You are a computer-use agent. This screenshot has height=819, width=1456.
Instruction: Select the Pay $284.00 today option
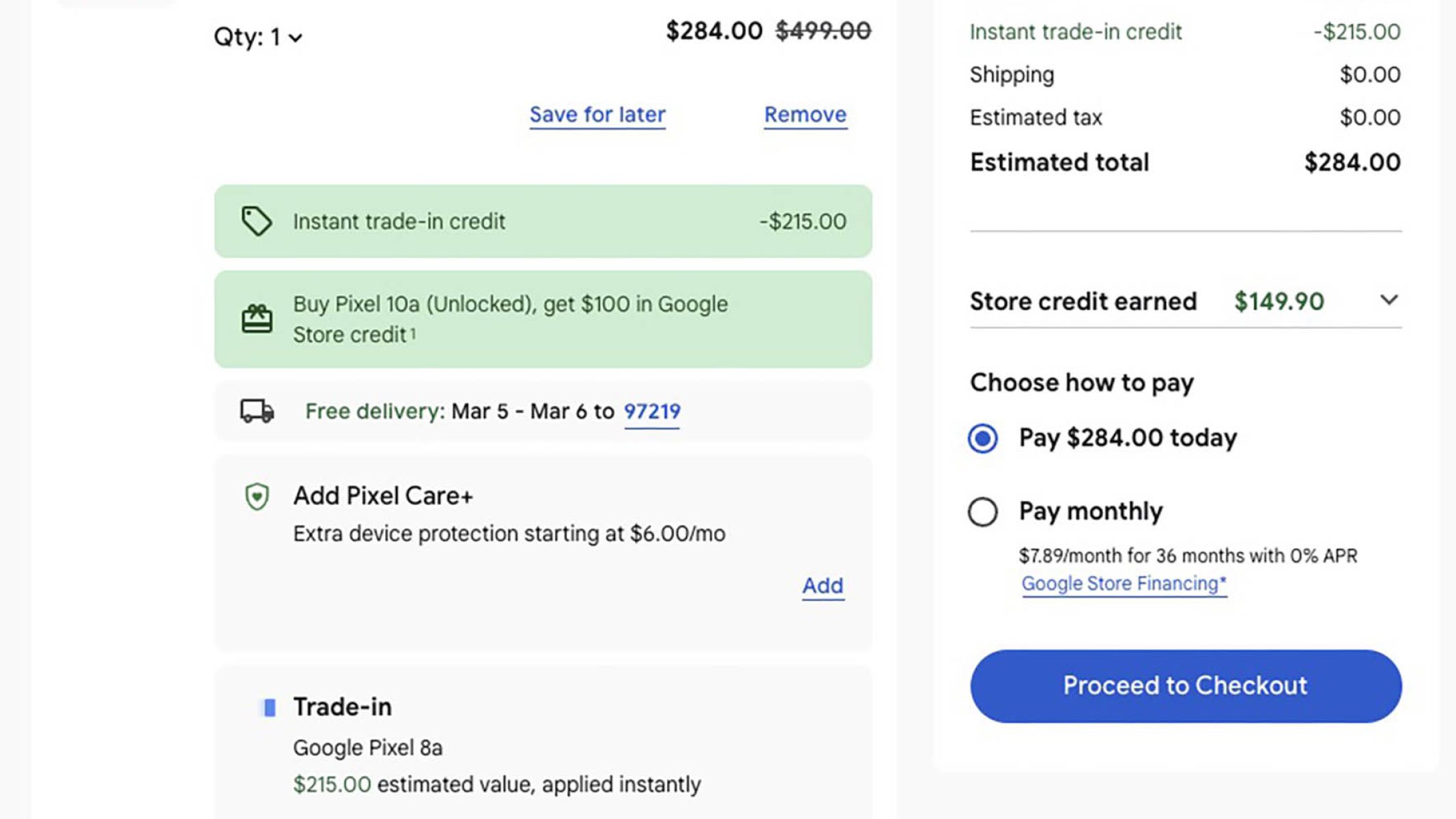(x=982, y=438)
